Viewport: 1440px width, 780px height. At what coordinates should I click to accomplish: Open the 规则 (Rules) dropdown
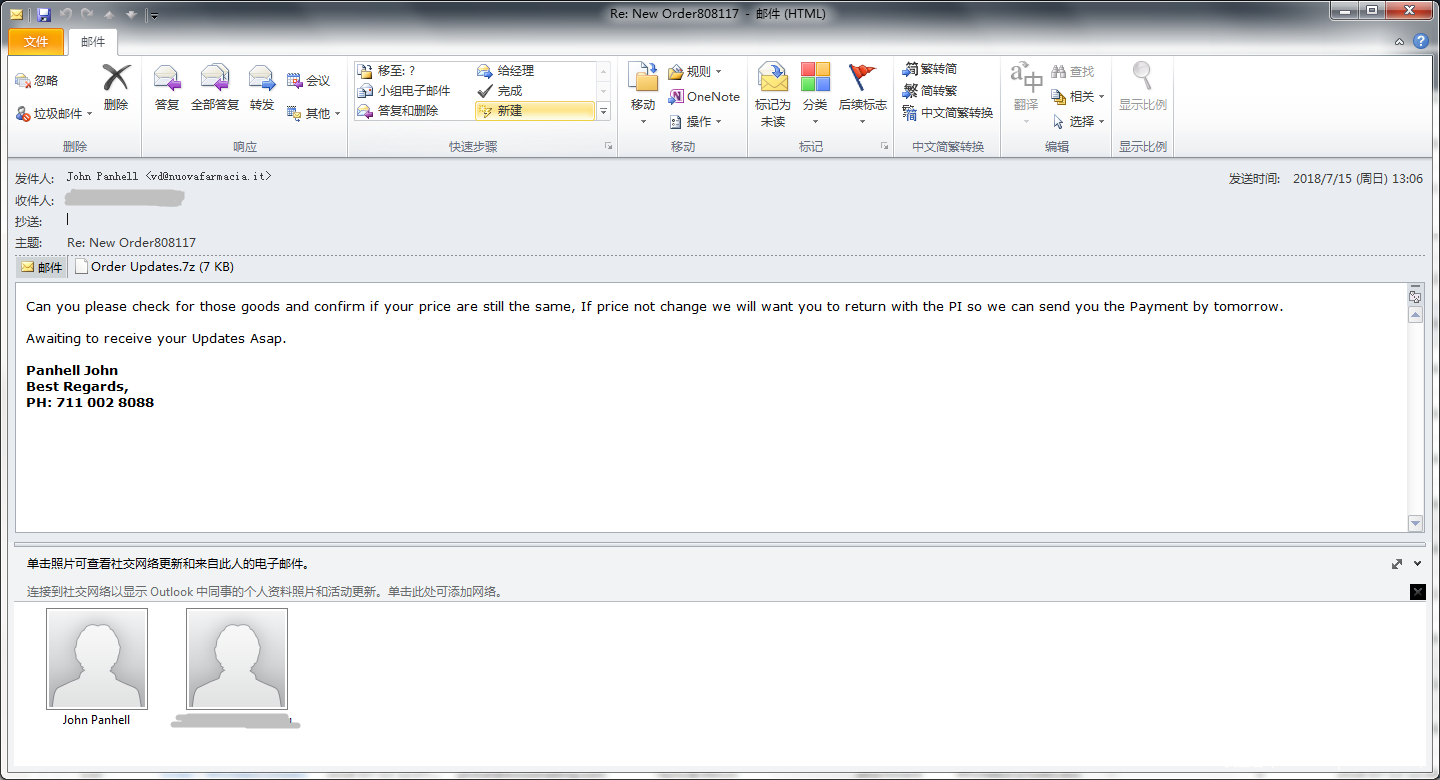click(694, 71)
